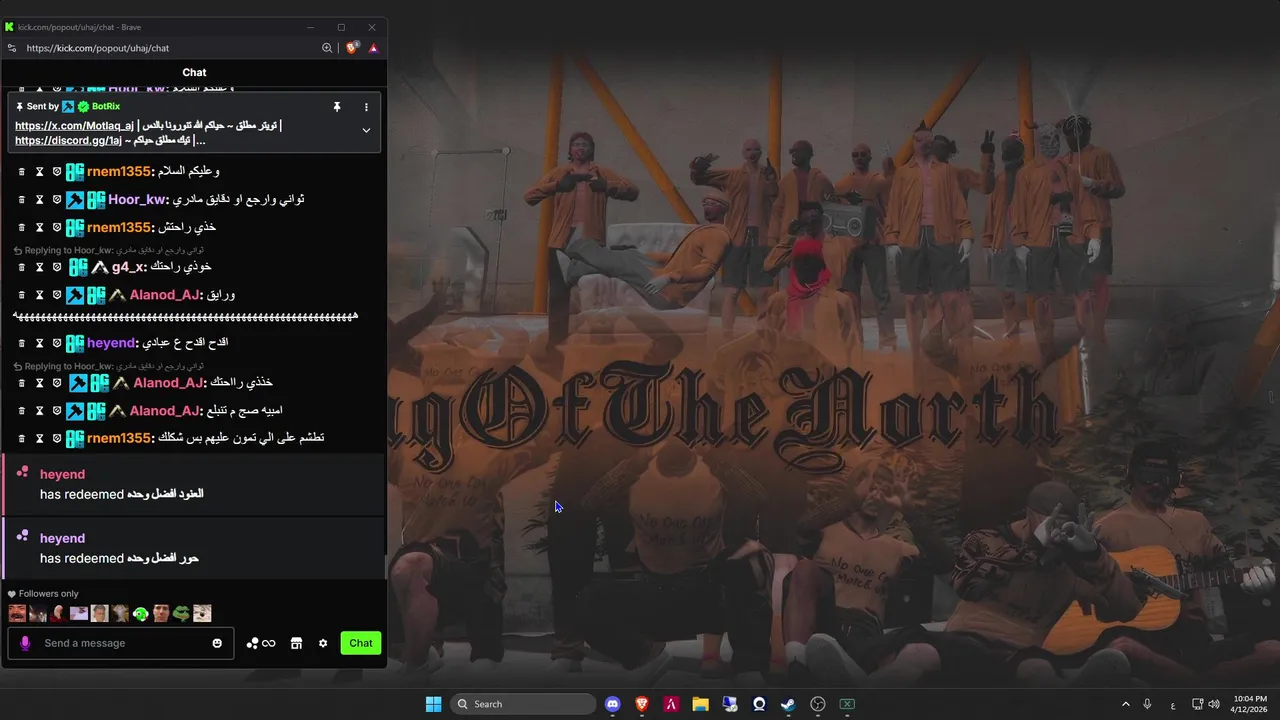Shield icon beside Hoor_kw's message

click(x=57, y=200)
